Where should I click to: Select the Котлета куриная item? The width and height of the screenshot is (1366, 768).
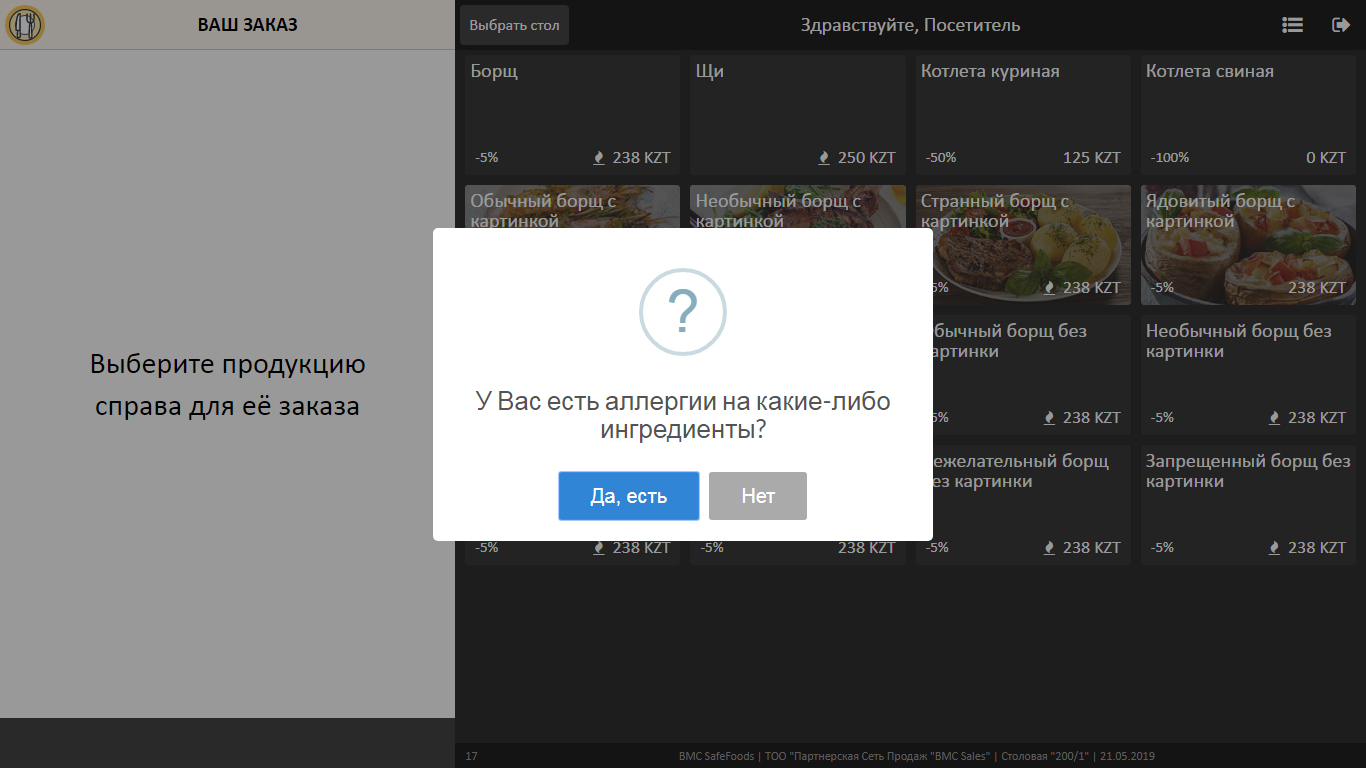[1022, 115]
